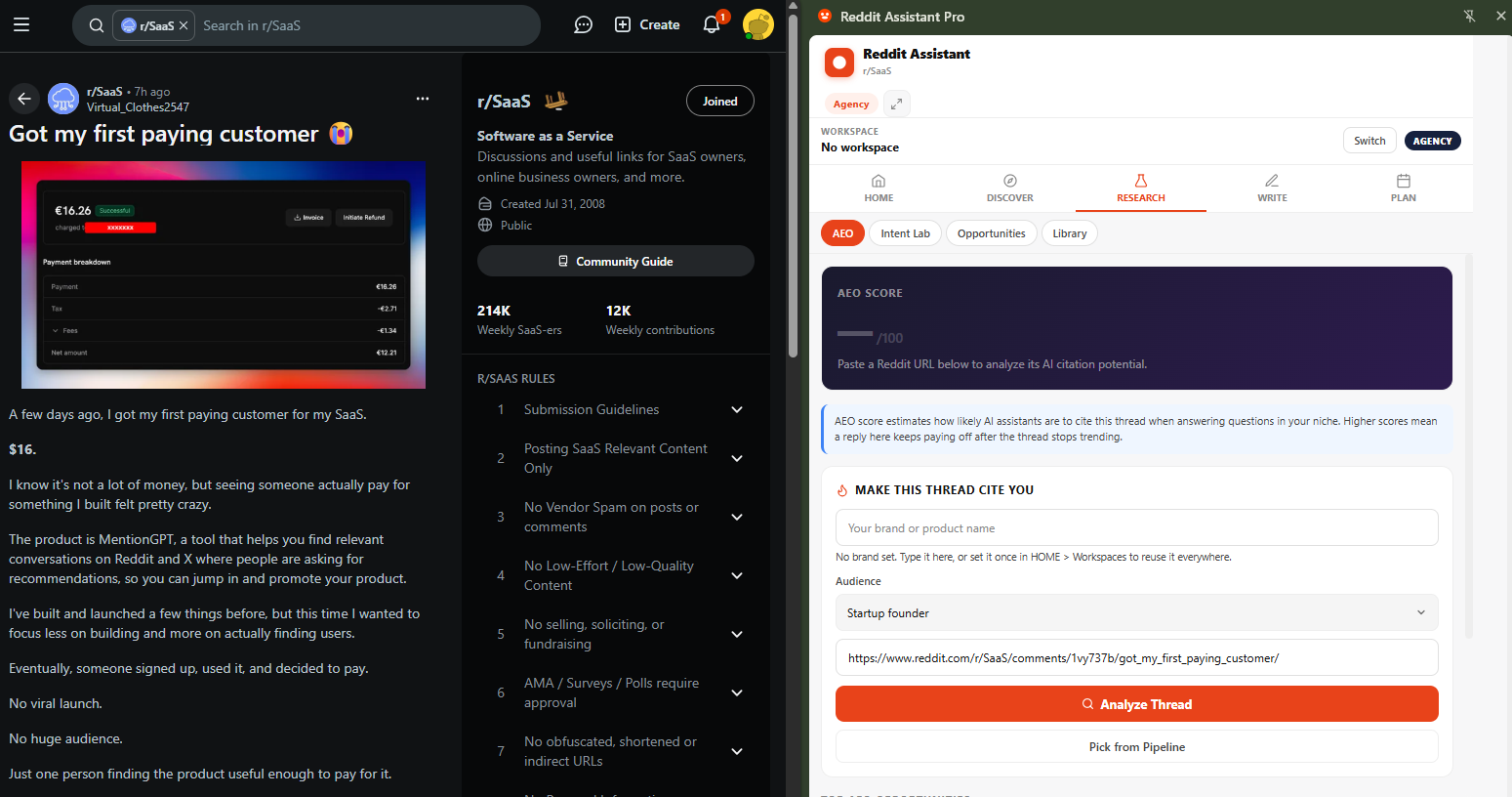The height and width of the screenshot is (797, 1512).
Task: Switch to the Intent Lab pill
Action: point(906,233)
